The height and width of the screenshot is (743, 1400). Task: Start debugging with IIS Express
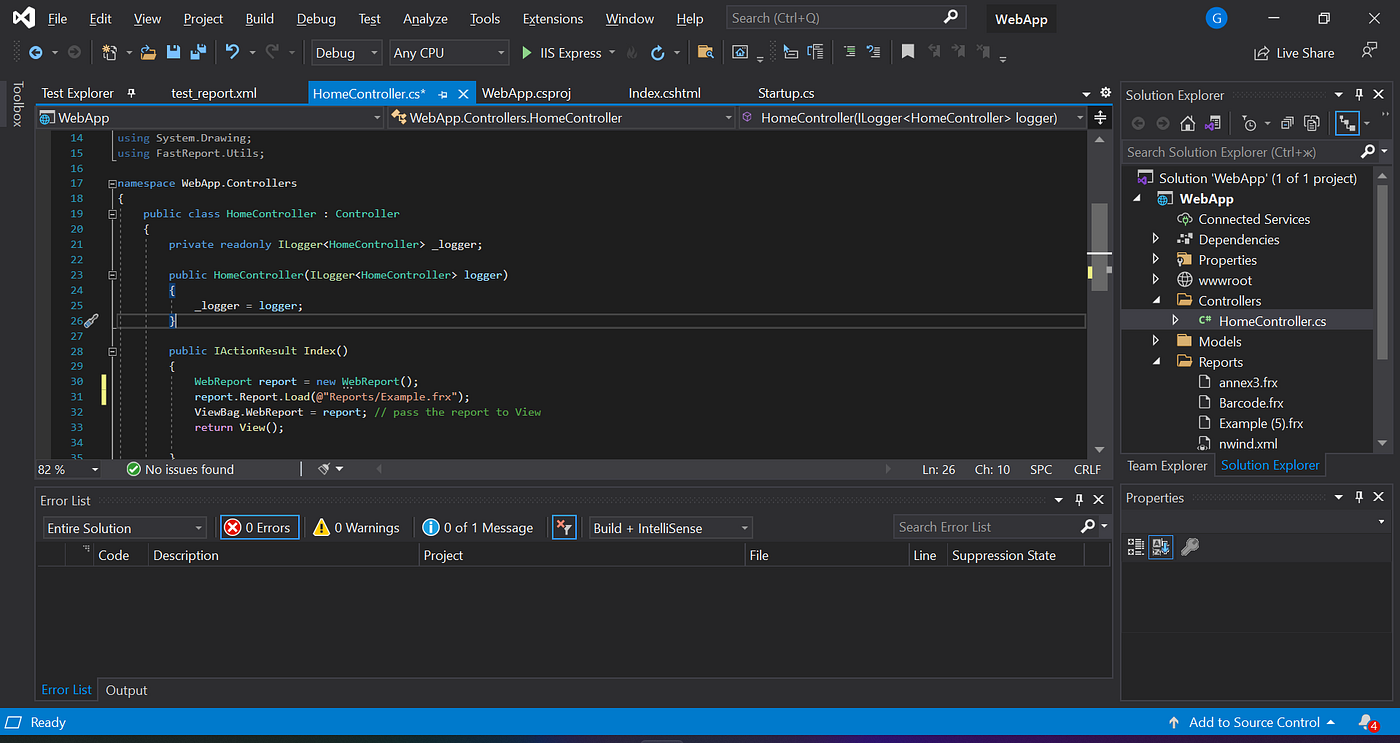click(525, 52)
